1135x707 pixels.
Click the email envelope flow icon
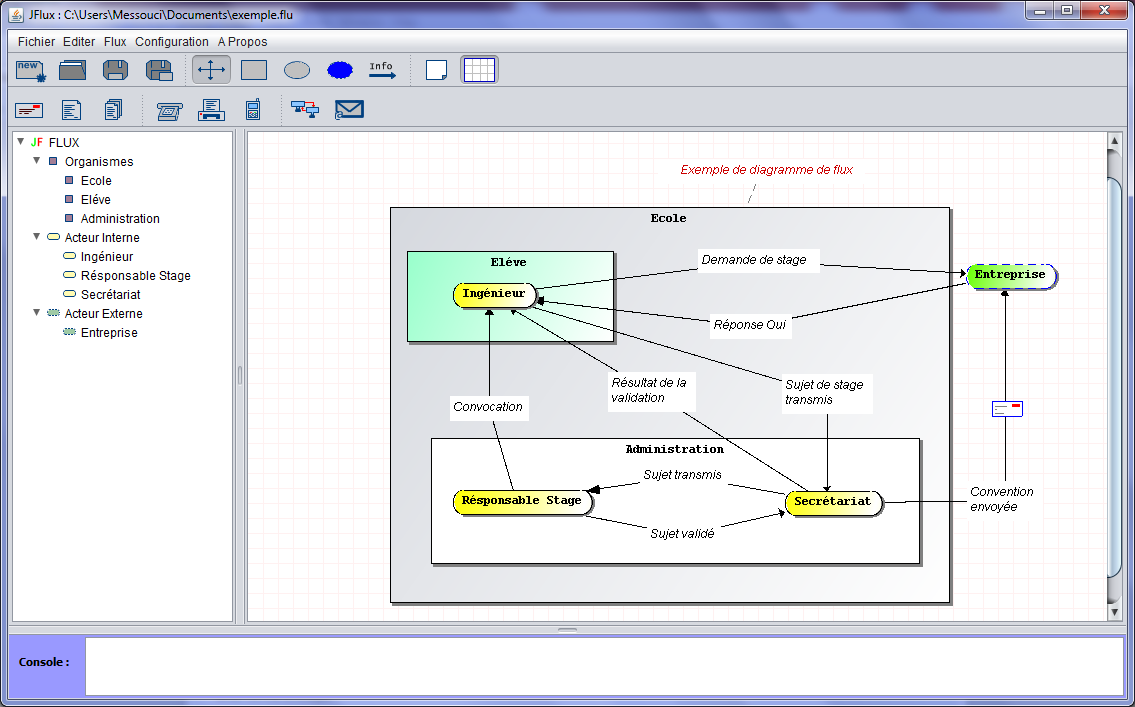(349, 110)
